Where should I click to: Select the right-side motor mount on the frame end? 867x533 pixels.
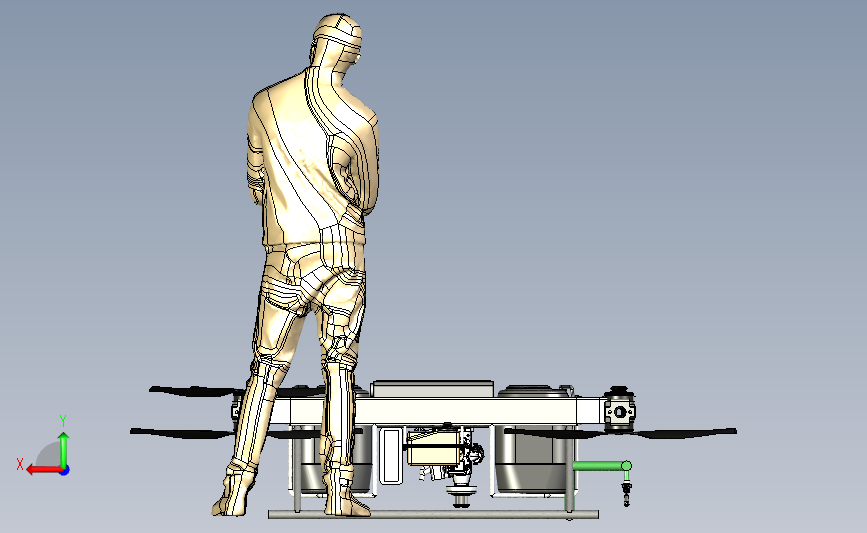619,410
